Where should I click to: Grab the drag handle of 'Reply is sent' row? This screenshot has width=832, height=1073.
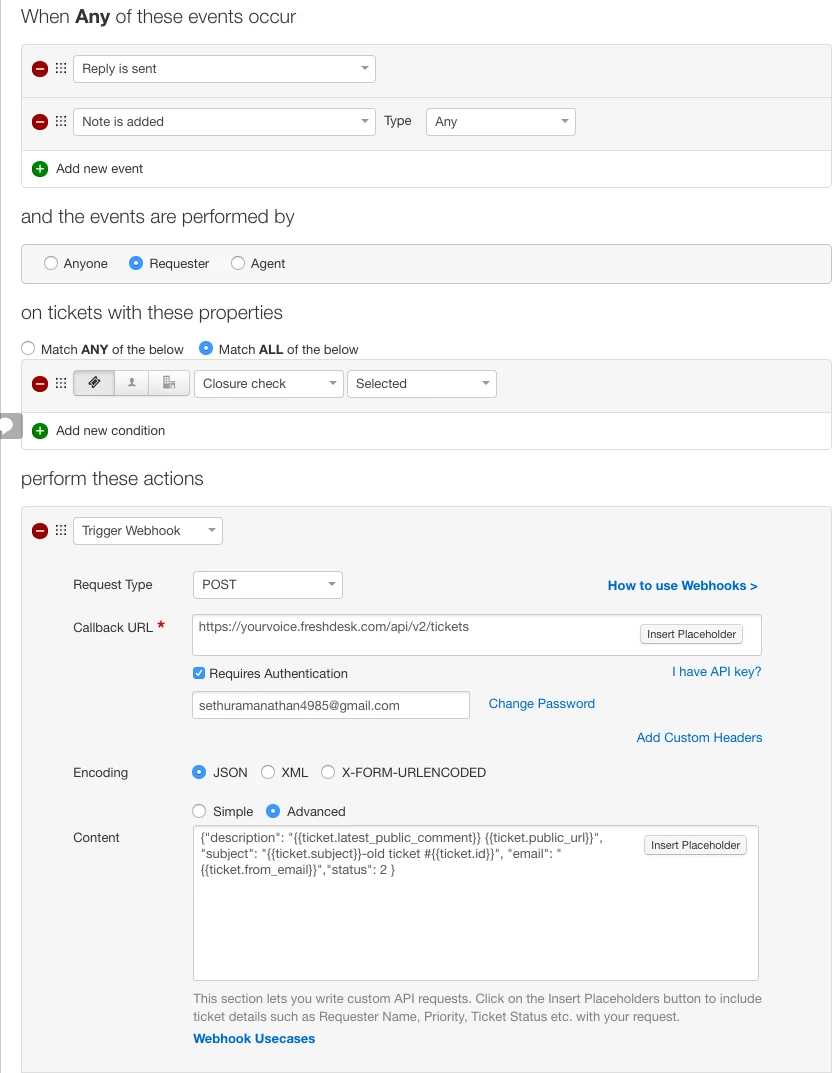[x=61, y=68]
